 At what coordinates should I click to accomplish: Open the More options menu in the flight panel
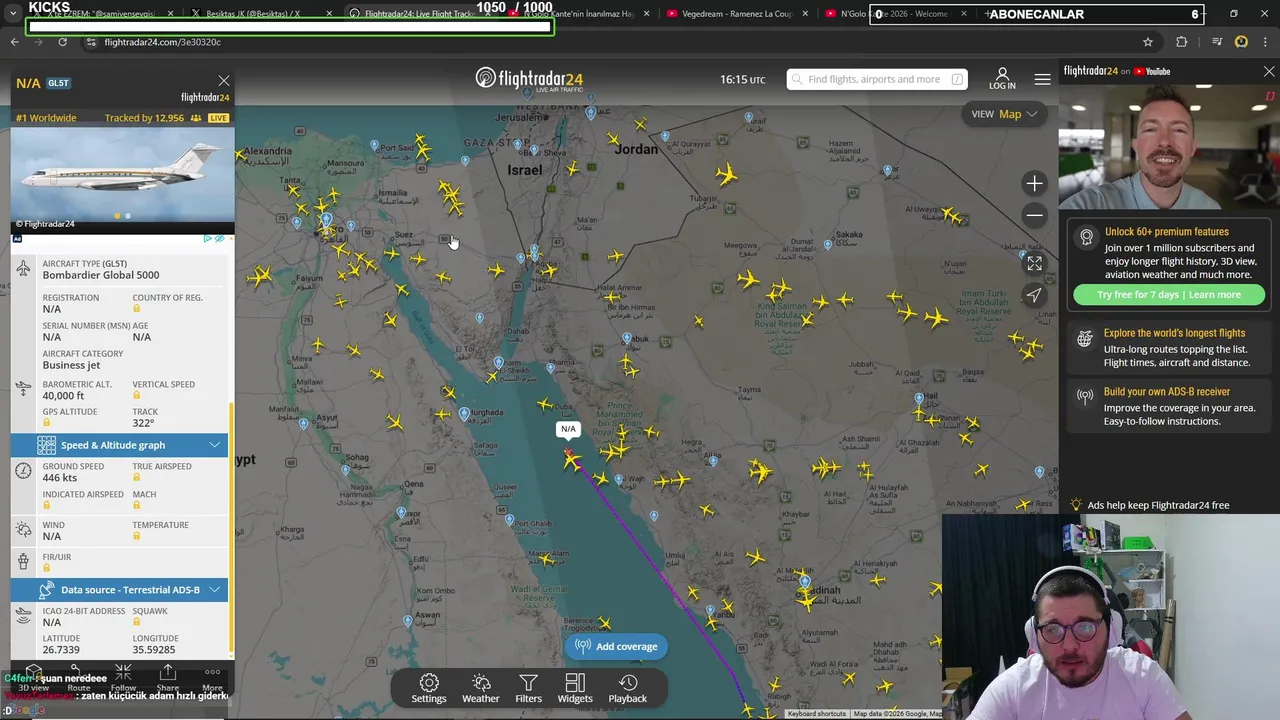[212, 678]
